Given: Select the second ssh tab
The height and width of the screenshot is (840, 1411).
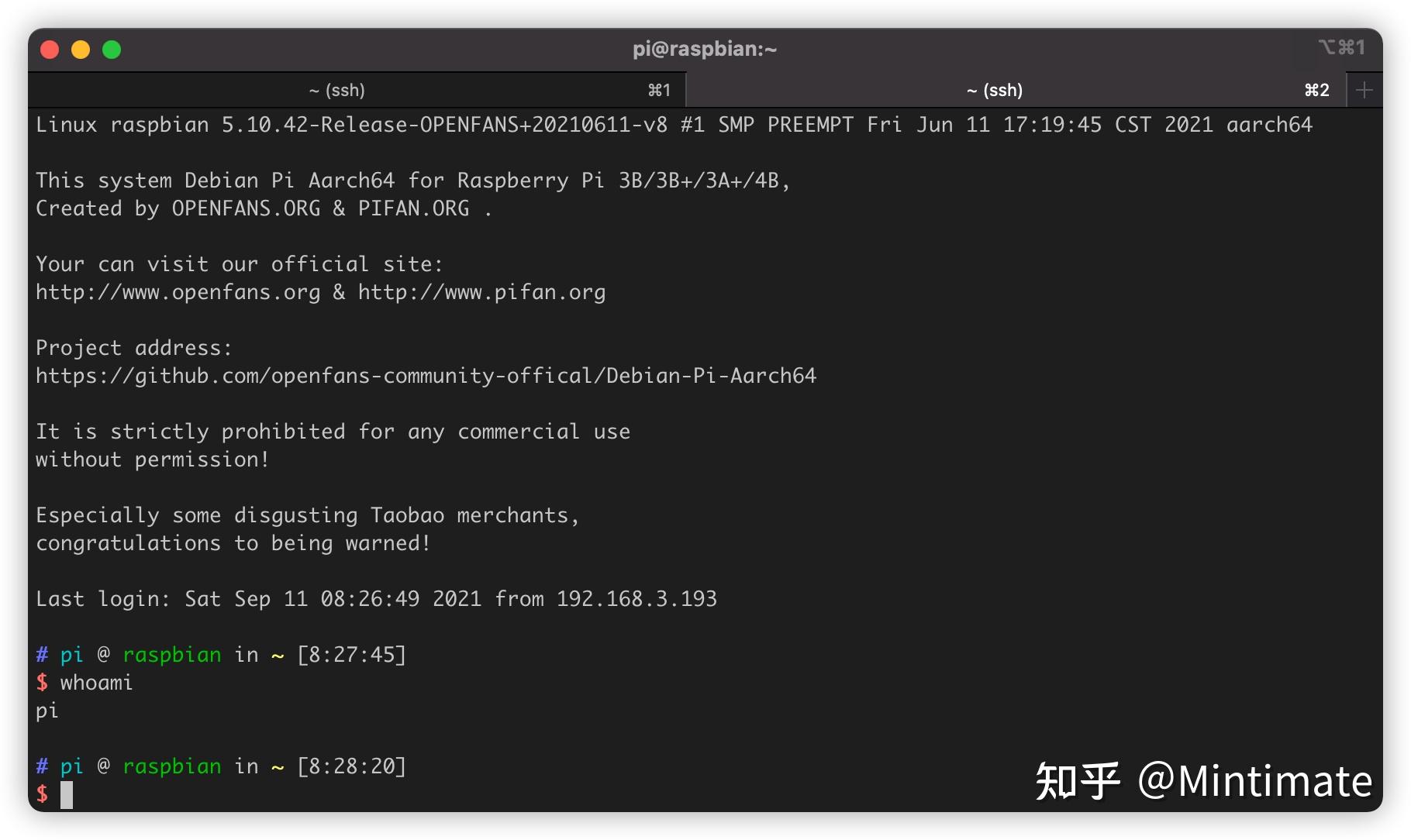Looking at the screenshot, I should [994, 90].
